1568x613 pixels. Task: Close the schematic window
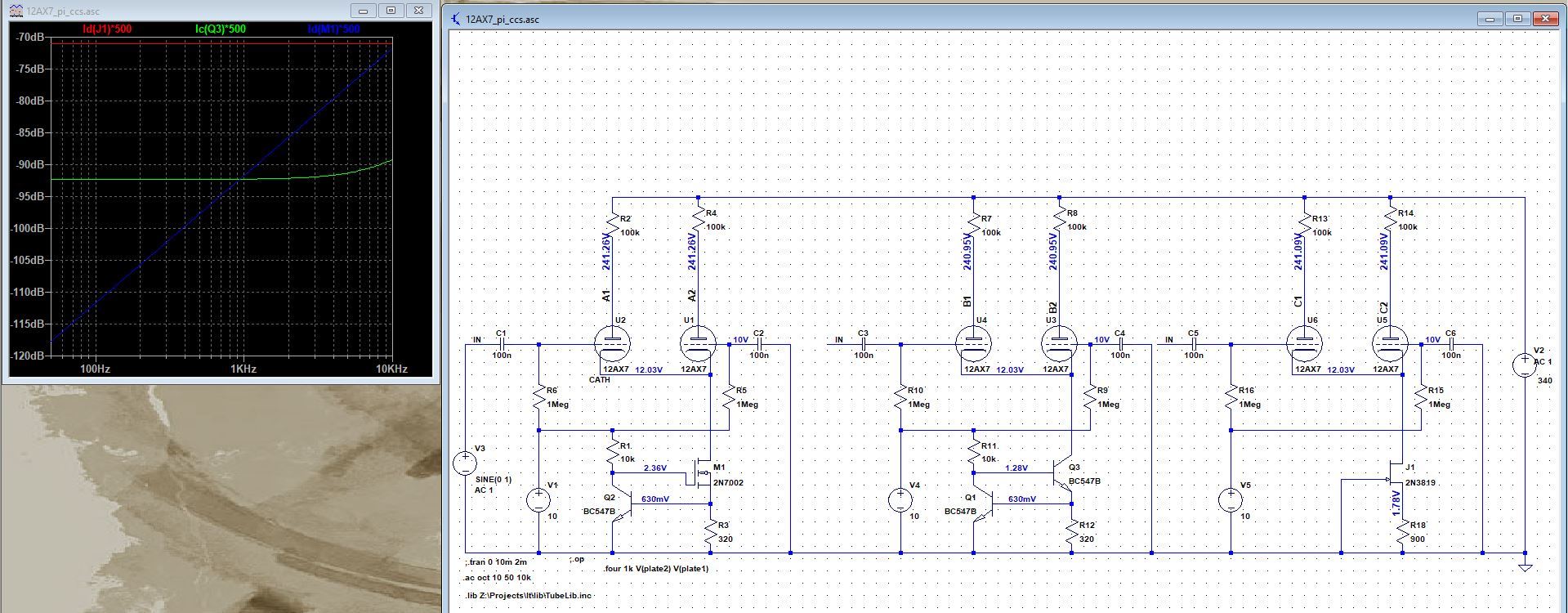point(1545,19)
